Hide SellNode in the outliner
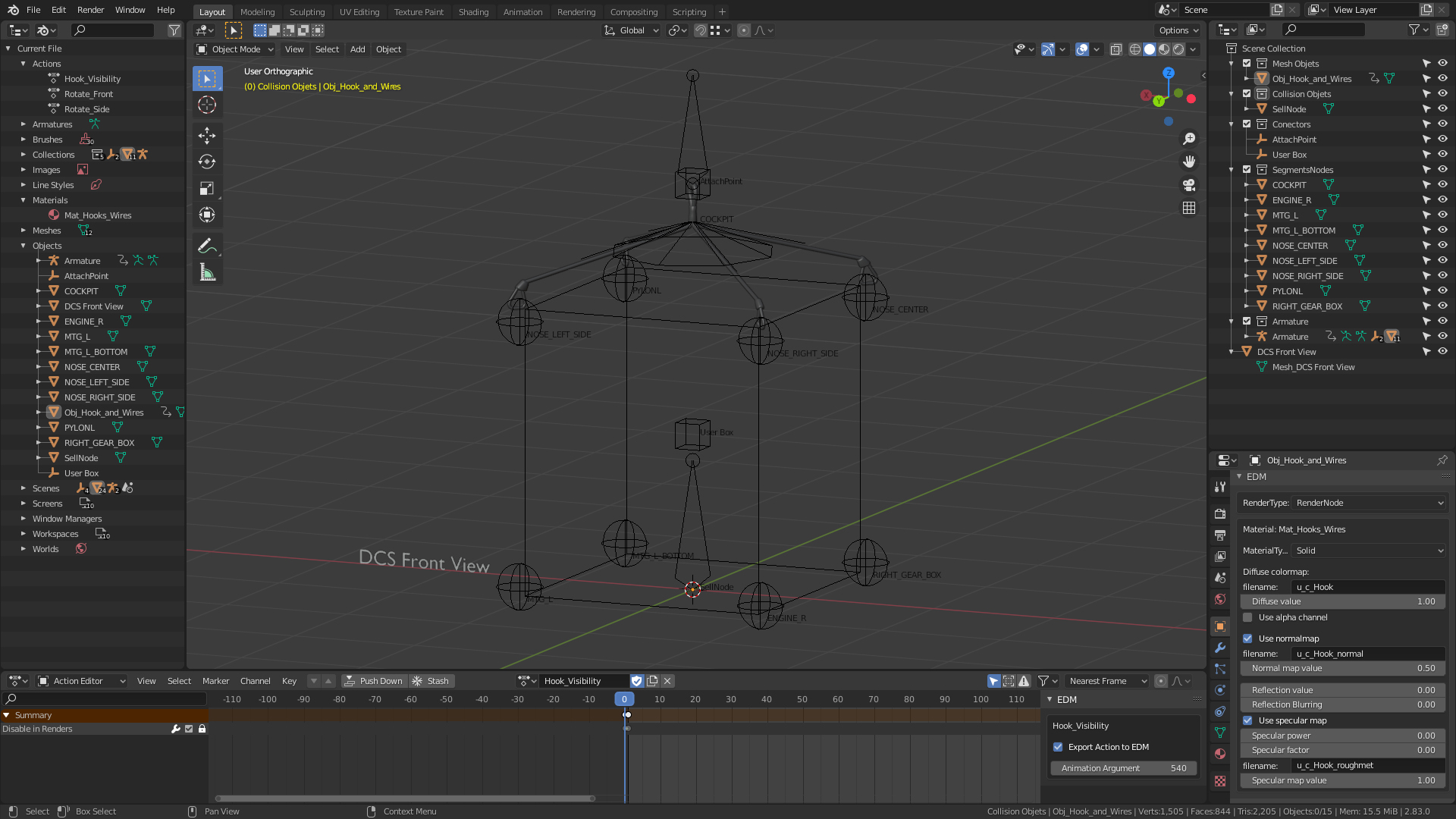The height and width of the screenshot is (819, 1456). pyautogui.click(x=1442, y=109)
